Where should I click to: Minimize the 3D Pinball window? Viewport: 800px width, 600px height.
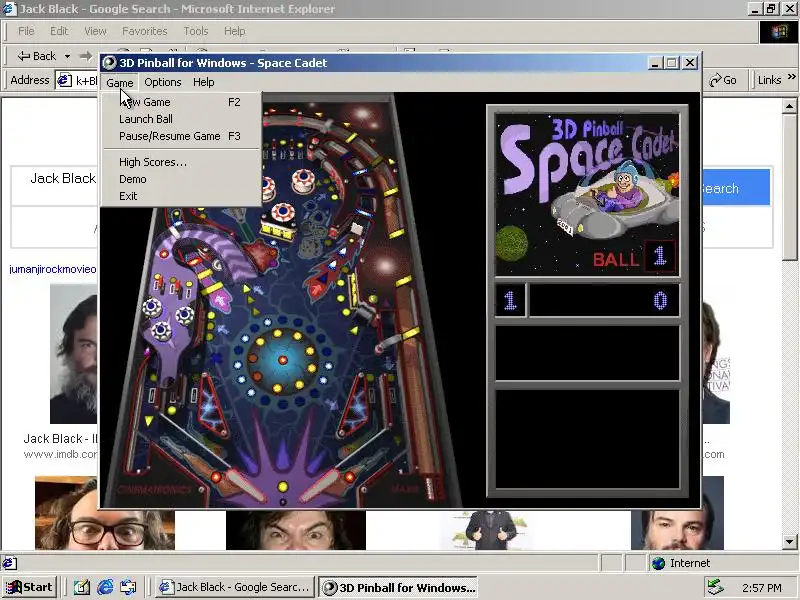[656, 63]
